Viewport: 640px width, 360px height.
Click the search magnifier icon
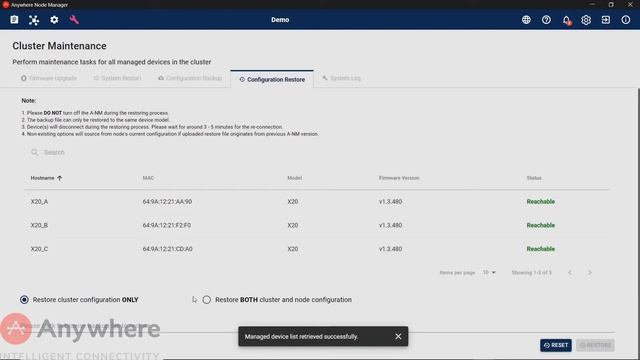(35, 152)
